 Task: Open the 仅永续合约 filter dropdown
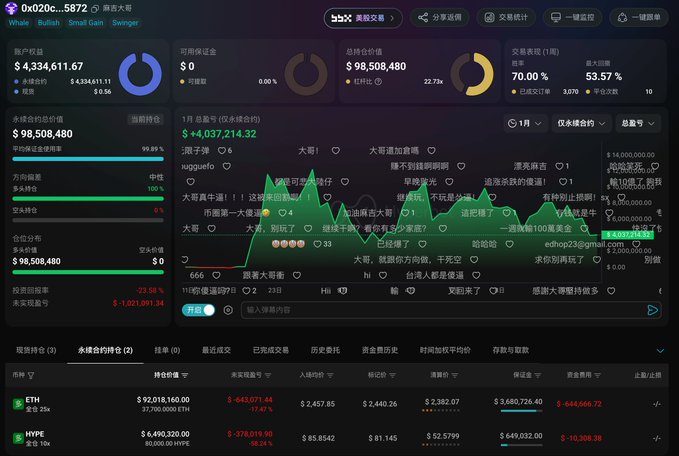[581, 123]
